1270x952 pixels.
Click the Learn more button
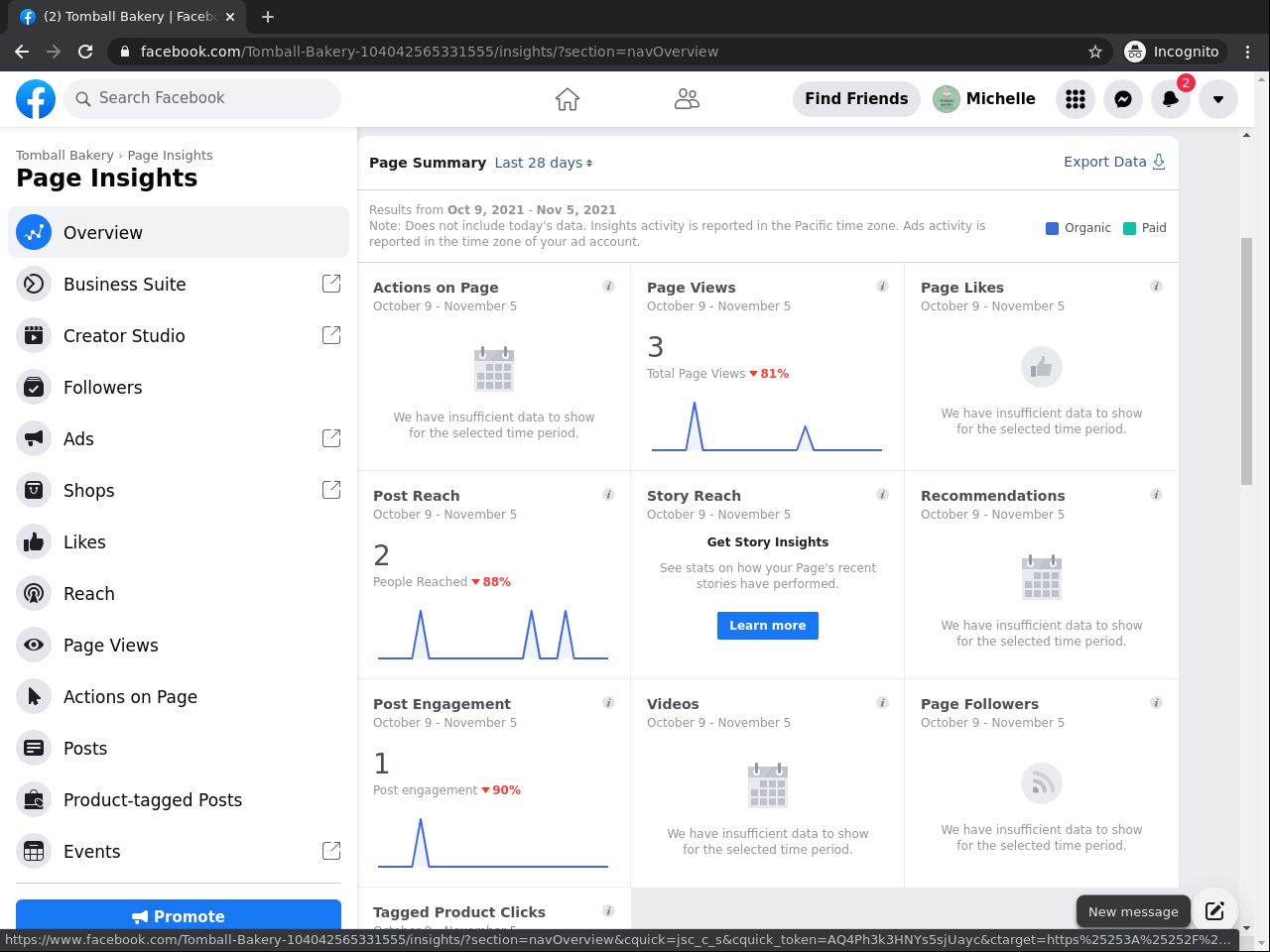click(768, 626)
